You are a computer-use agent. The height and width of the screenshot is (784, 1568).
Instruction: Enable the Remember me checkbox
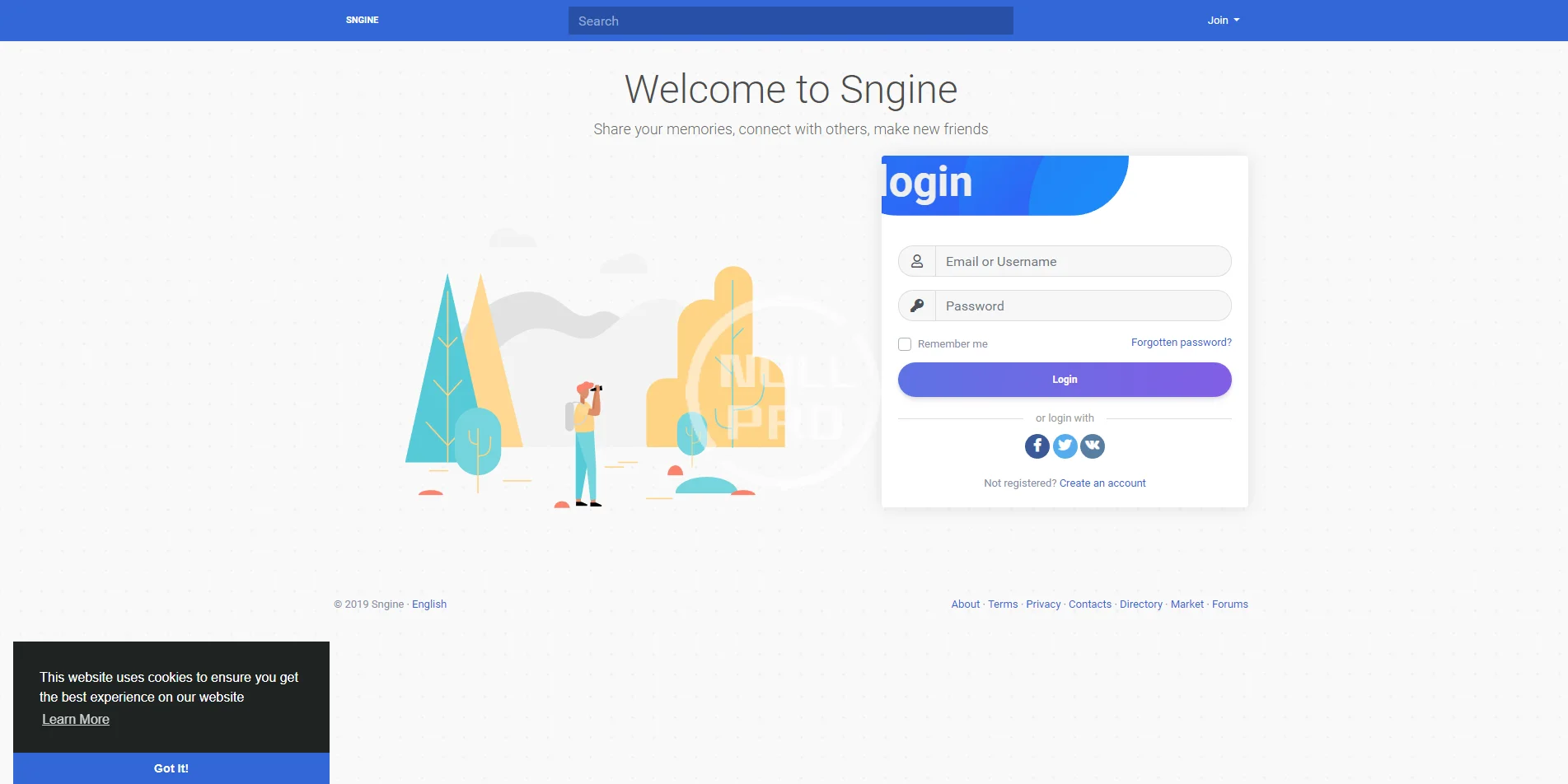(905, 344)
